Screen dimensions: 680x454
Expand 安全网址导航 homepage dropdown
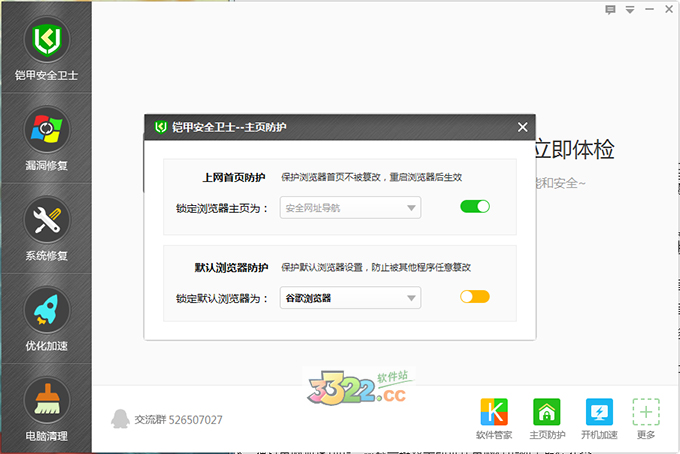(x=350, y=208)
